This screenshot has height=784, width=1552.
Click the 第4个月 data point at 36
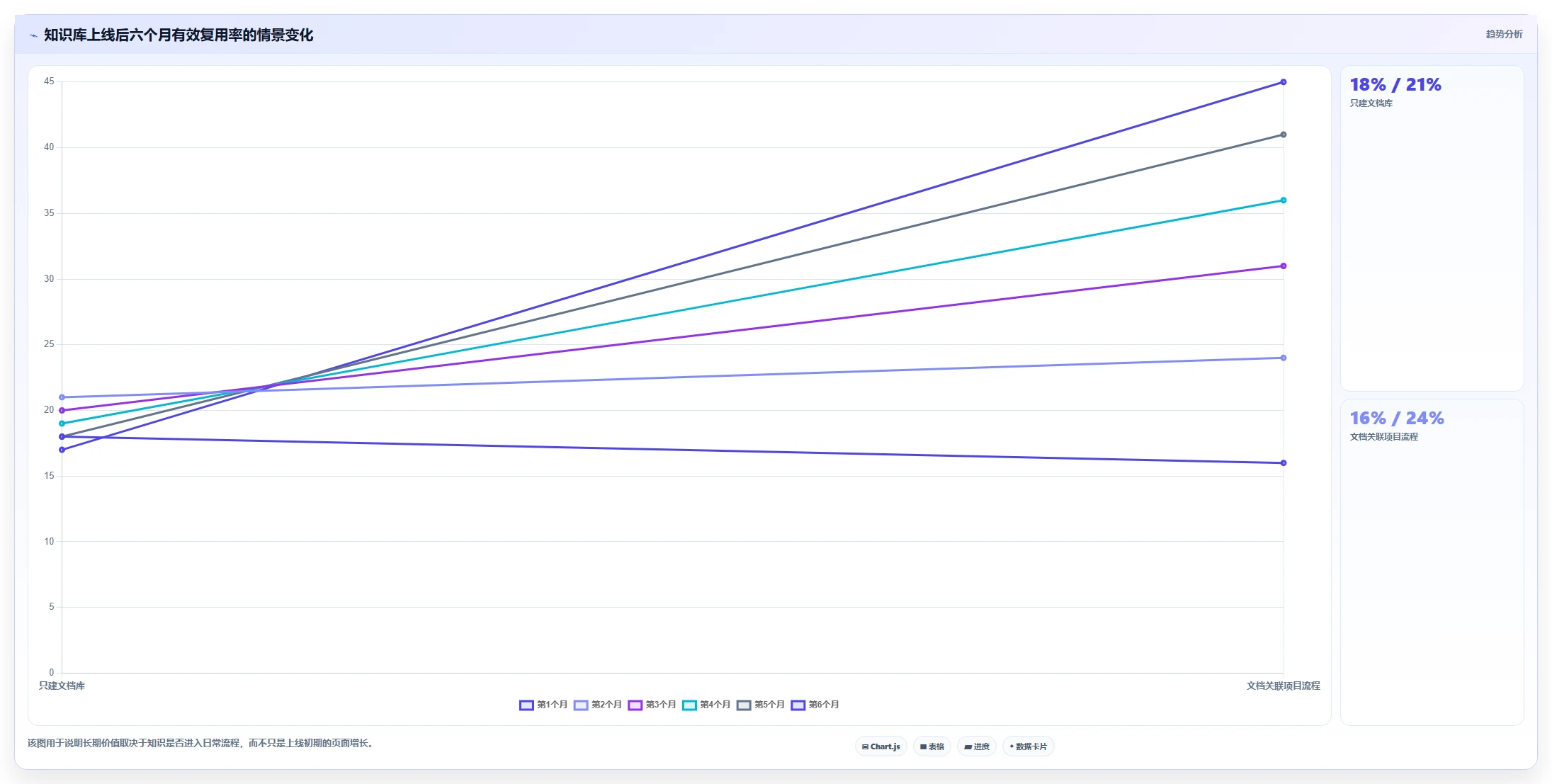click(1283, 200)
